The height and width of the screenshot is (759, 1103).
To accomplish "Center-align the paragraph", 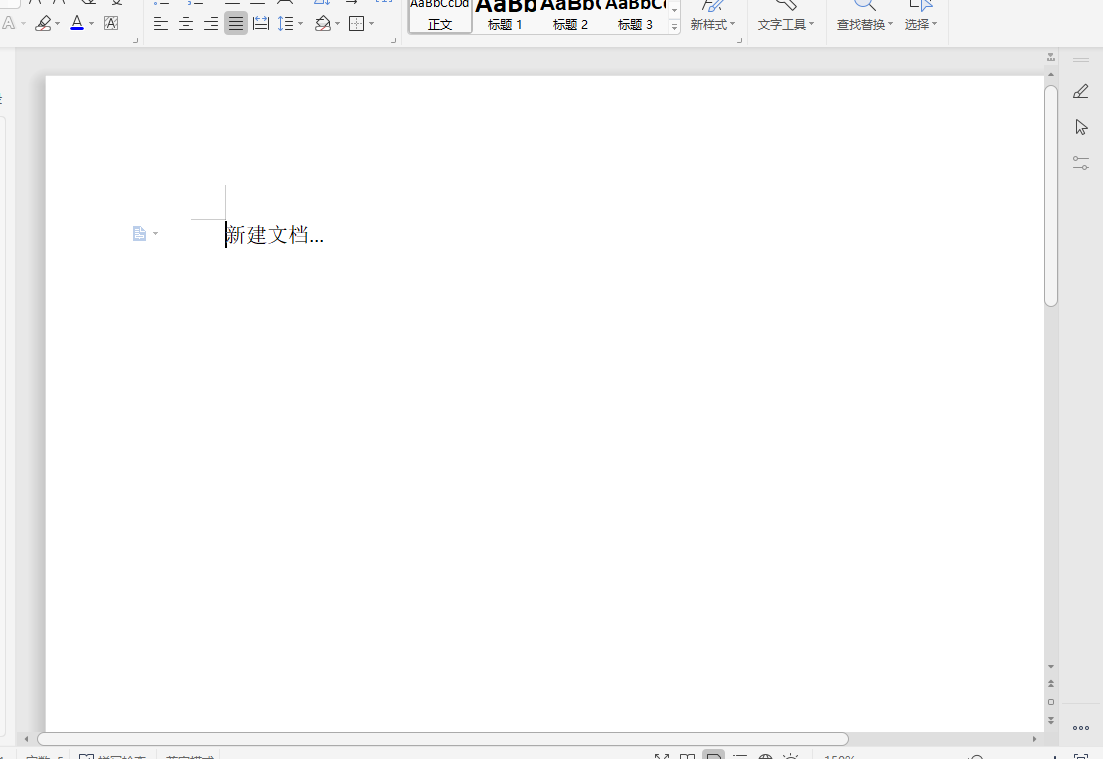I will pos(186,24).
